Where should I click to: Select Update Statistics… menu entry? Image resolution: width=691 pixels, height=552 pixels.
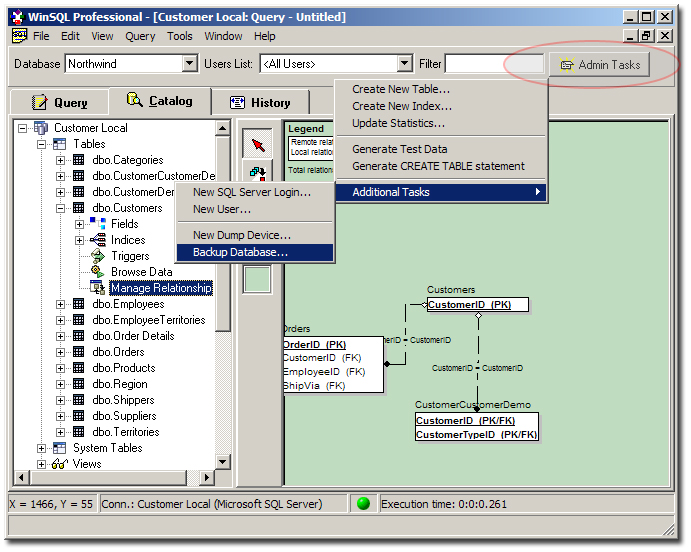[442, 123]
